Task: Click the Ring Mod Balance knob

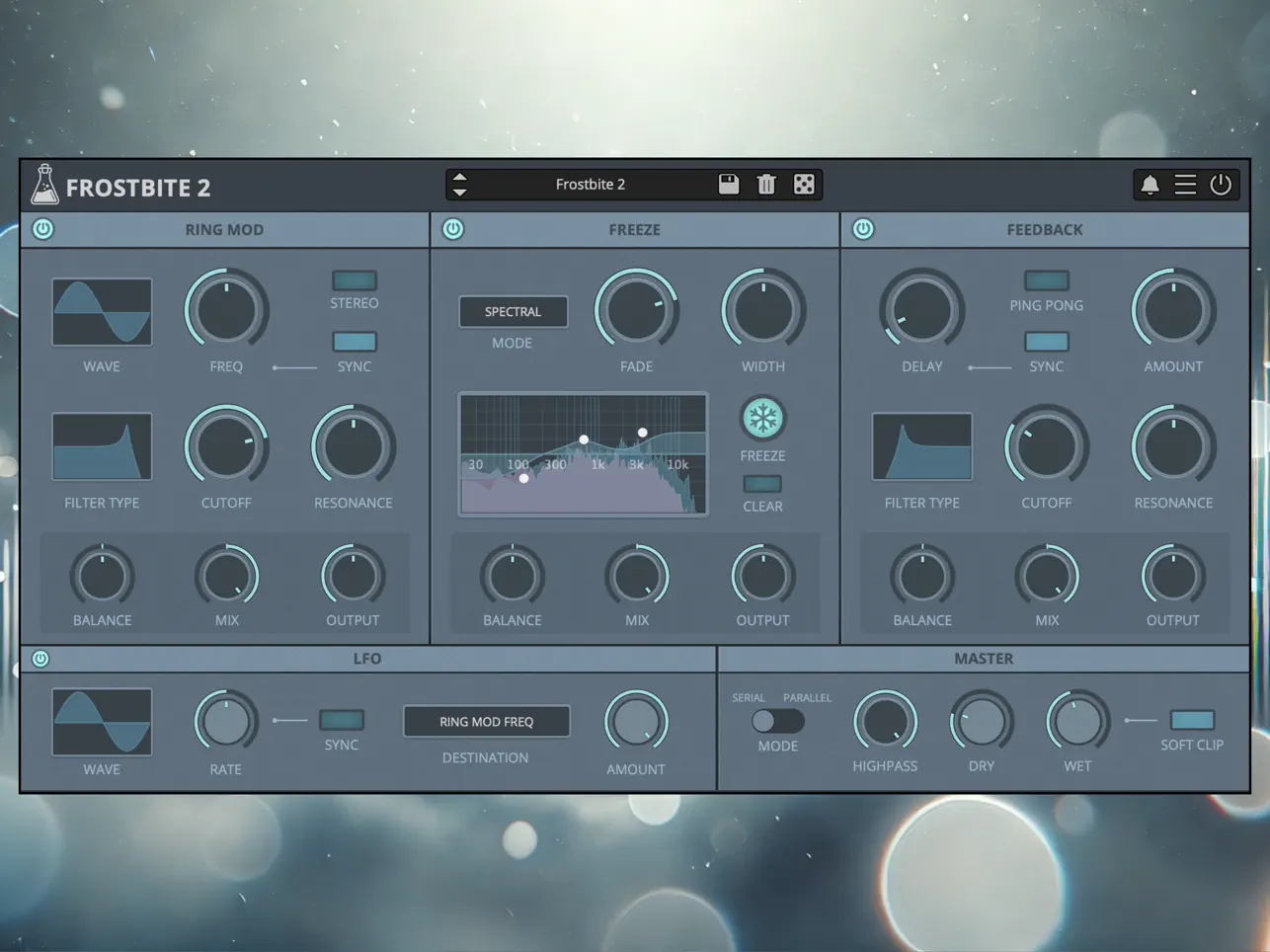Action: [102, 577]
